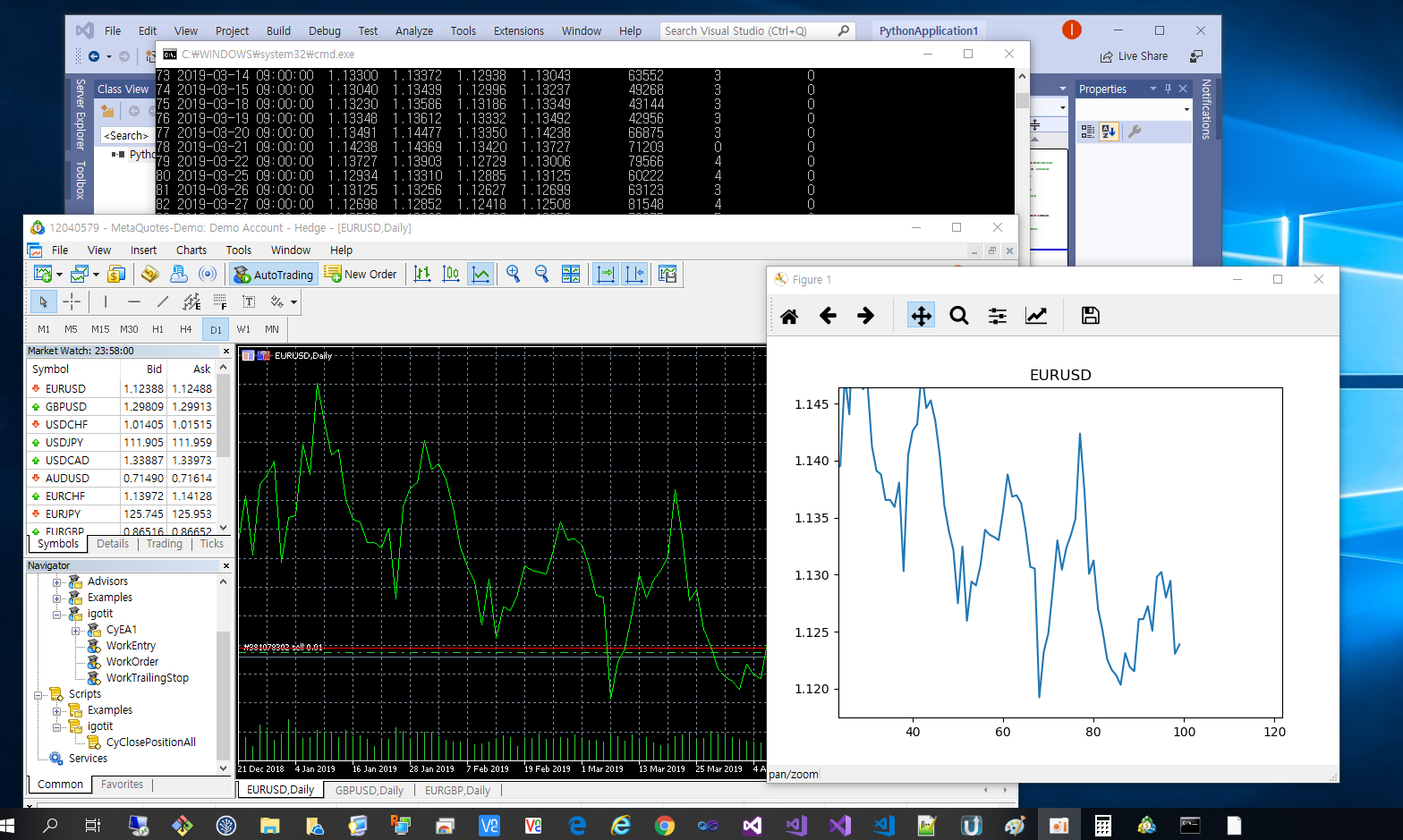Click Live Share in Visual Studio
Image resolution: width=1403 pixels, height=840 pixels.
(x=1134, y=56)
